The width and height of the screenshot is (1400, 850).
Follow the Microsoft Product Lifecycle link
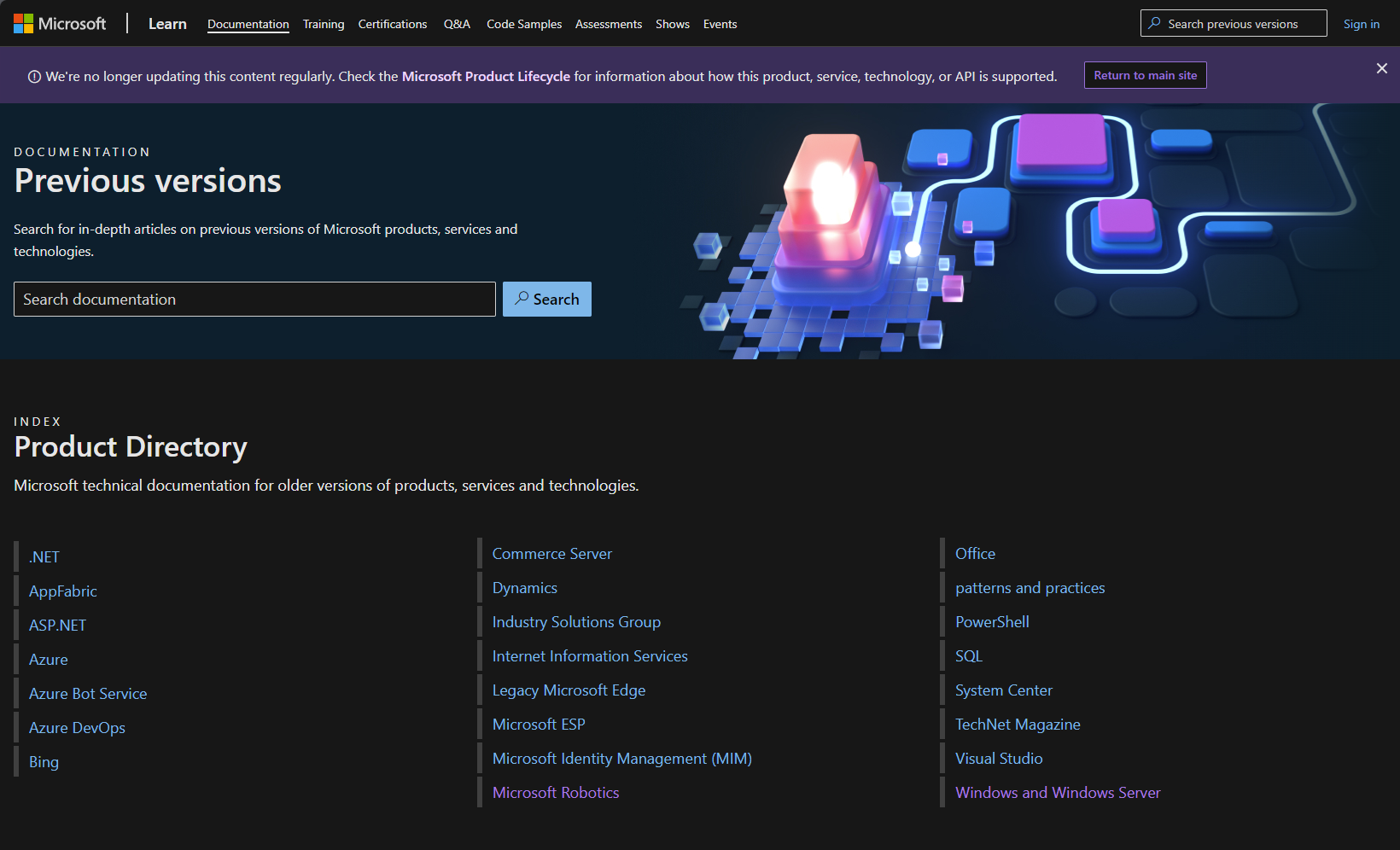[x=486, y=77]
